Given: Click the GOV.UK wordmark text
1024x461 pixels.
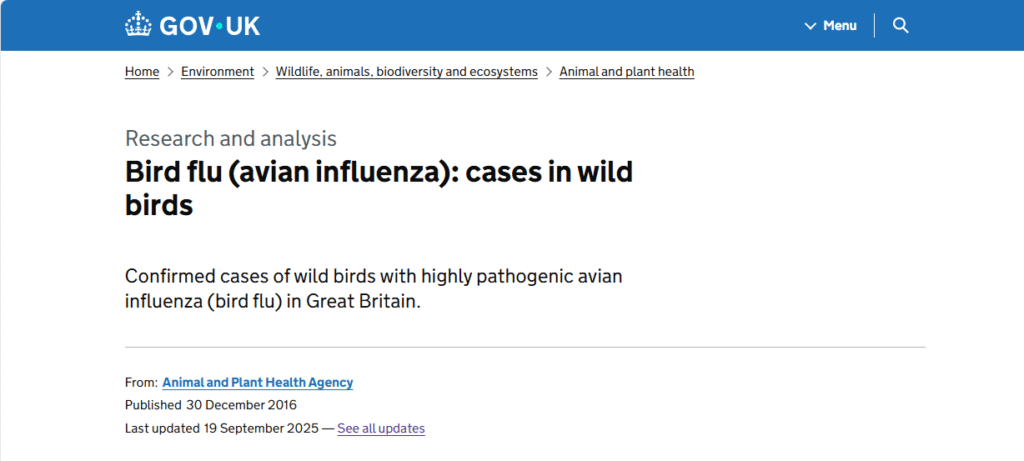Looking at the screenshot, I should click(x=209, y=26).
